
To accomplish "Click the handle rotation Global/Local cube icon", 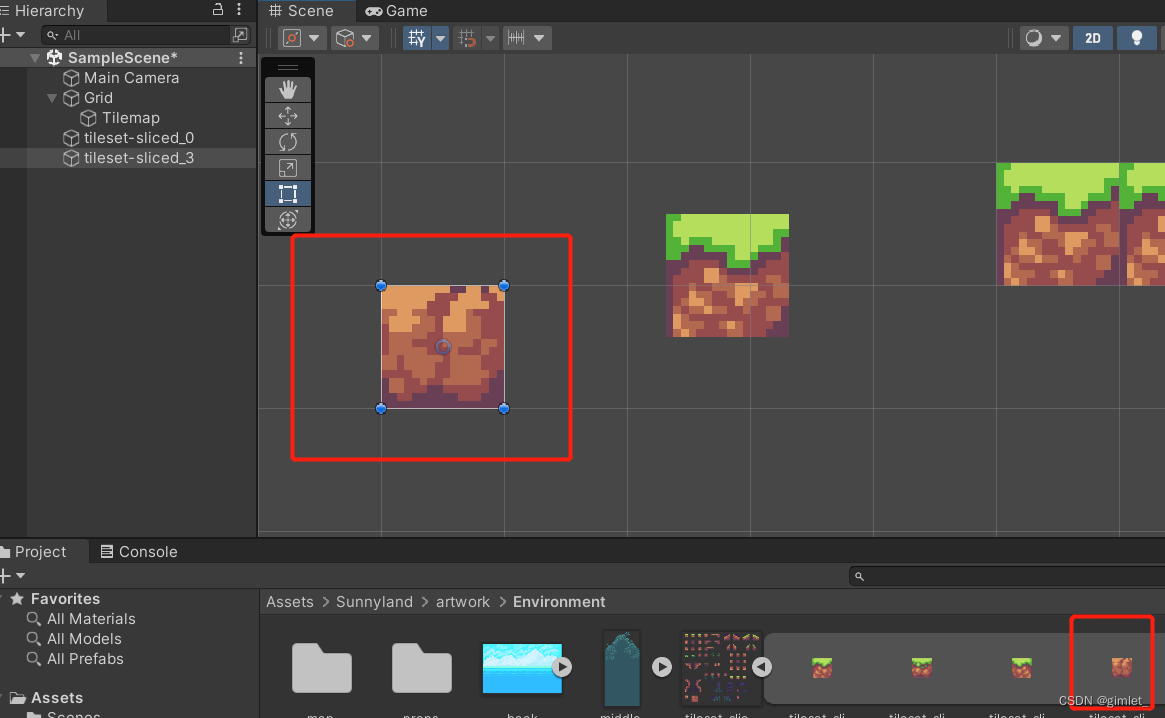I will point(345,38).
